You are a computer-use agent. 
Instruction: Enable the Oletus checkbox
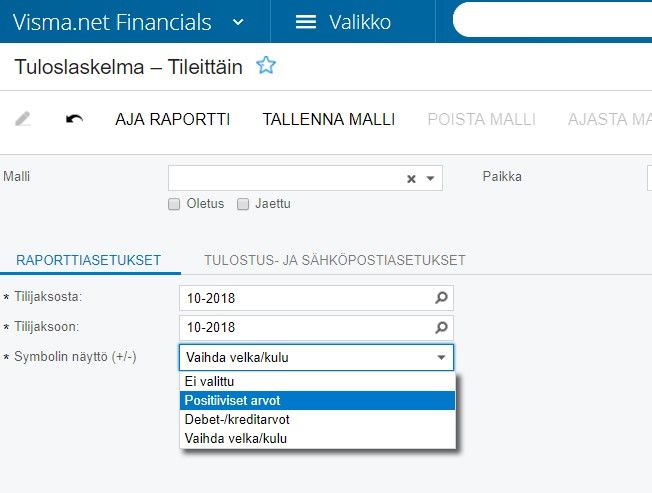point(174,204)
